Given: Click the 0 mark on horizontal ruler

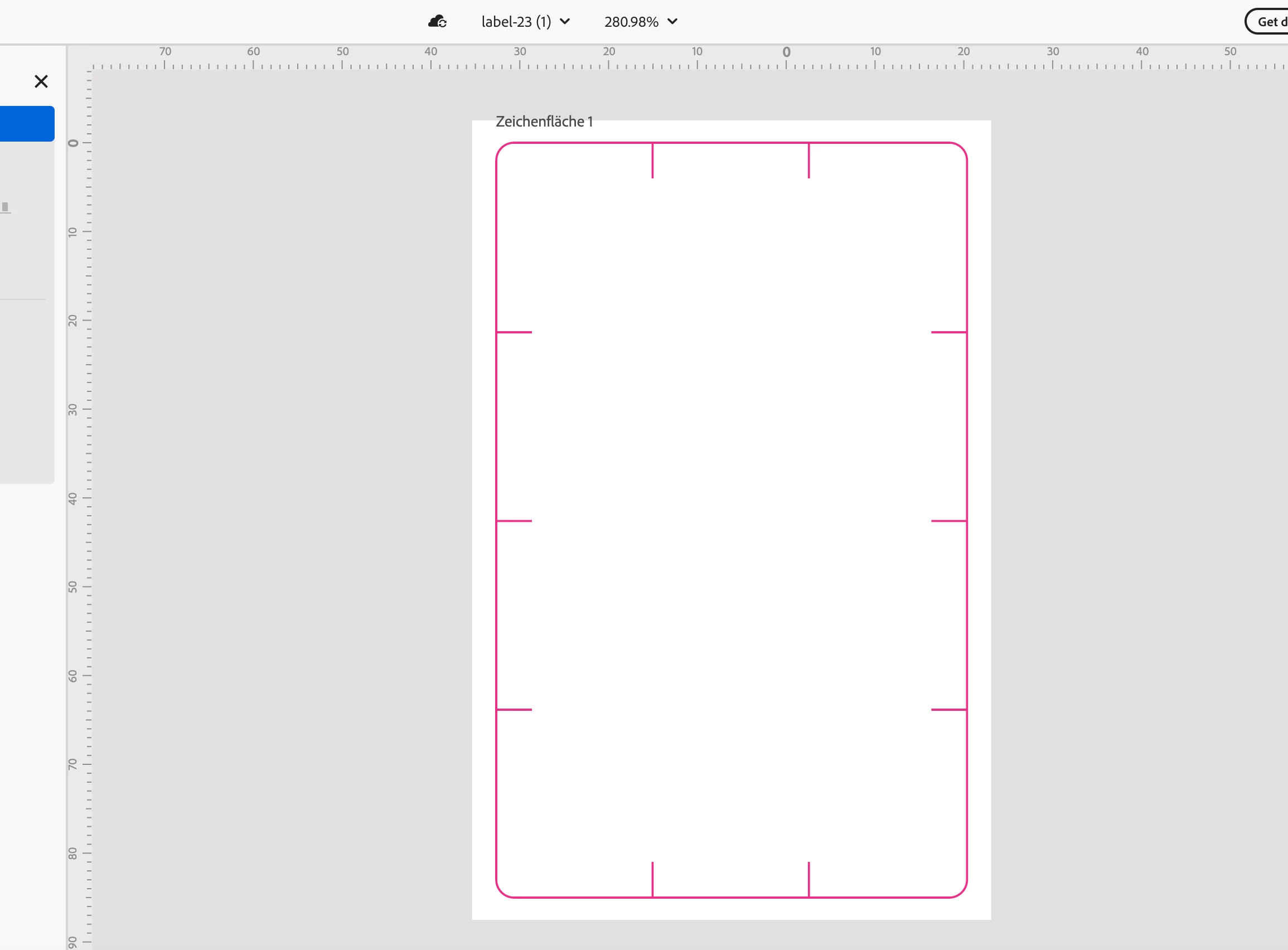Looking at the screenshot, I should pos(786,53).
